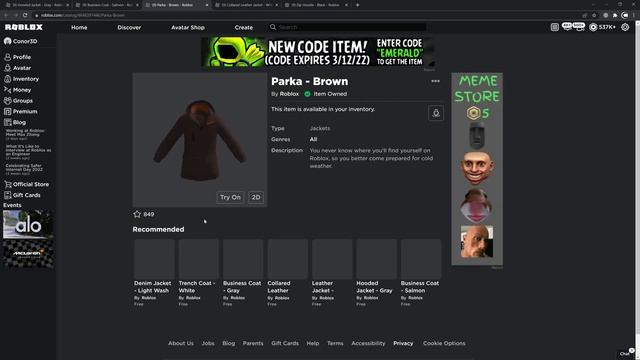
Task: Click the Meme Store side advertisement
Action: (x=477, y=169)
